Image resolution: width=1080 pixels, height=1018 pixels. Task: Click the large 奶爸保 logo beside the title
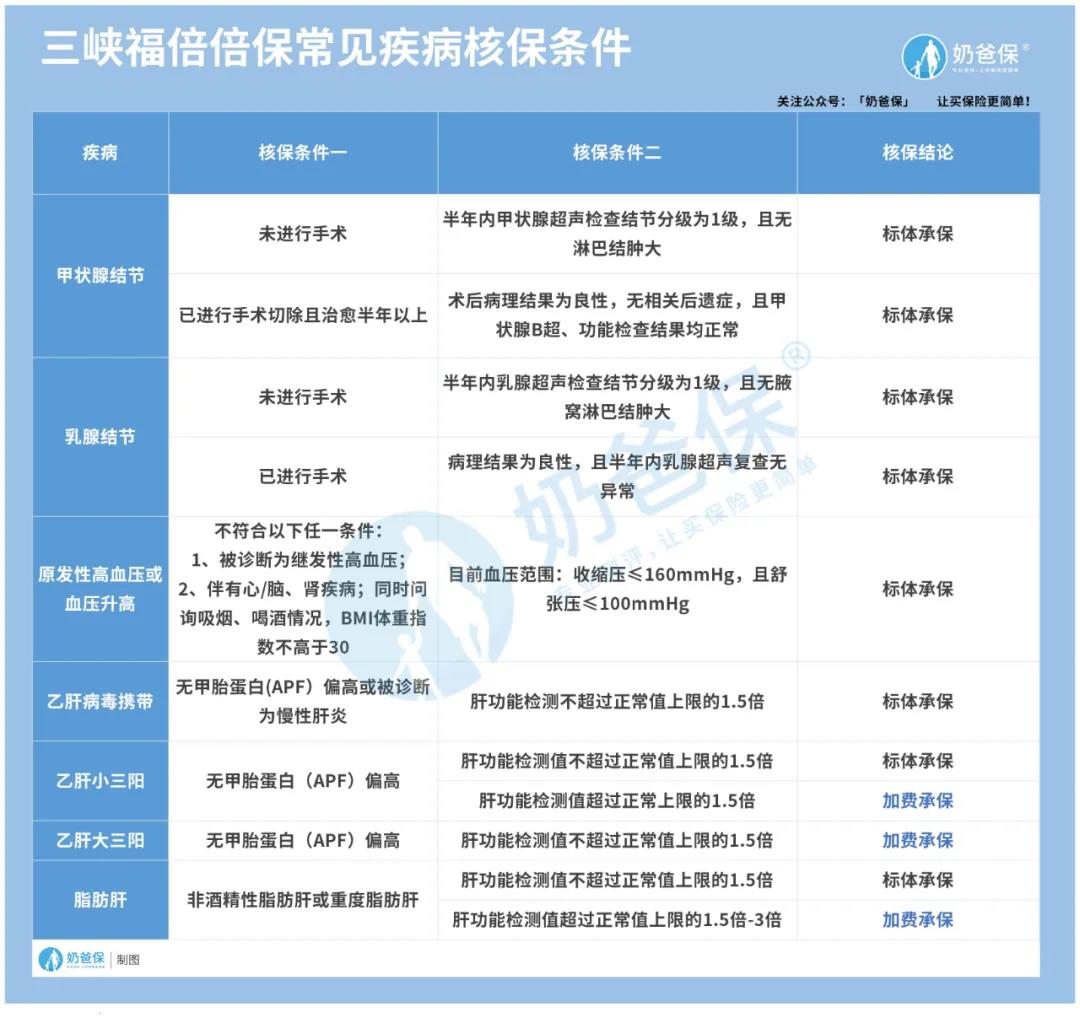pos(965,56)
